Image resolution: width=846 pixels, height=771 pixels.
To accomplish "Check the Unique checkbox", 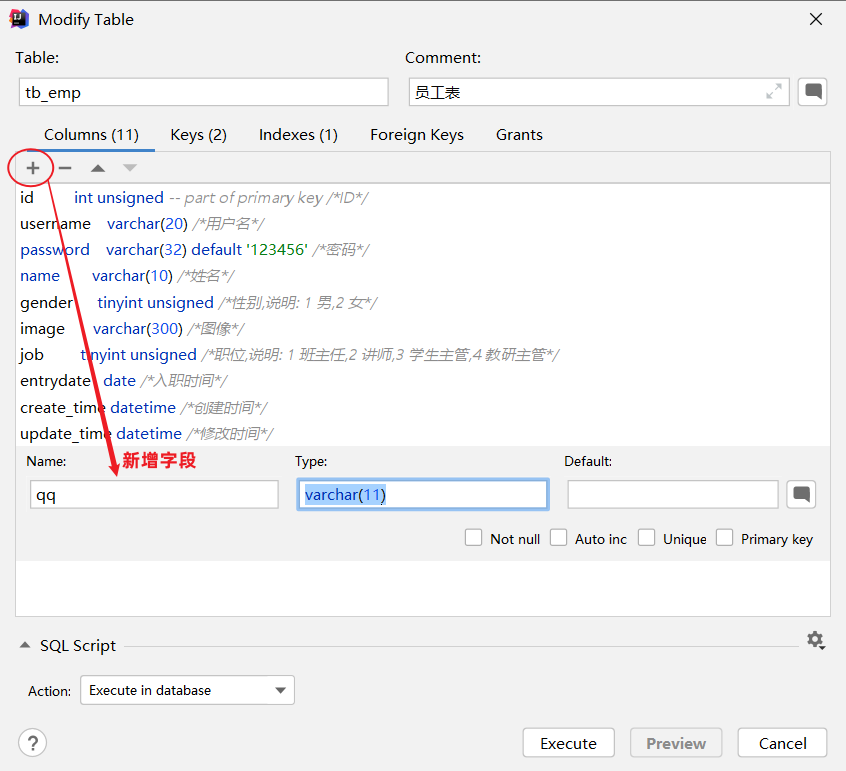I will [x=647, y=538].
